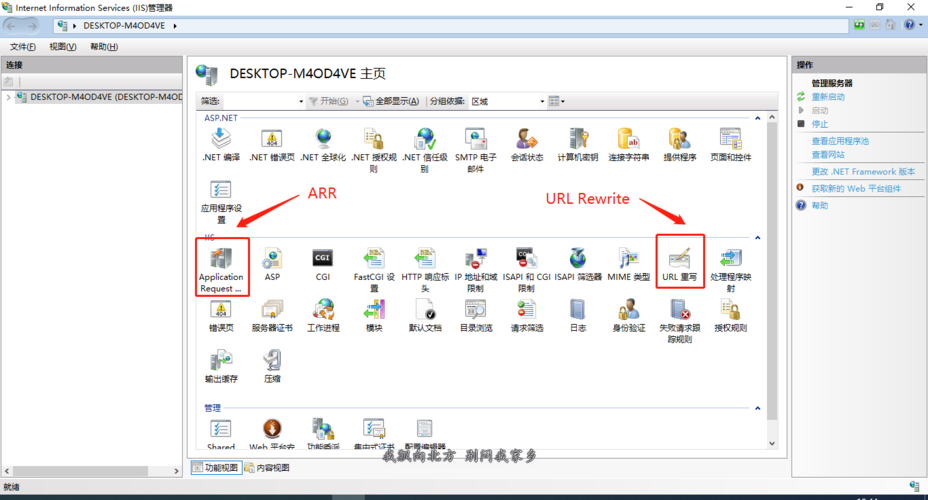Click connections pane horizontal scrollbar right arrow
Image resolution: width=928 pixels, height=500 pixels.
[x=176, y=471]
